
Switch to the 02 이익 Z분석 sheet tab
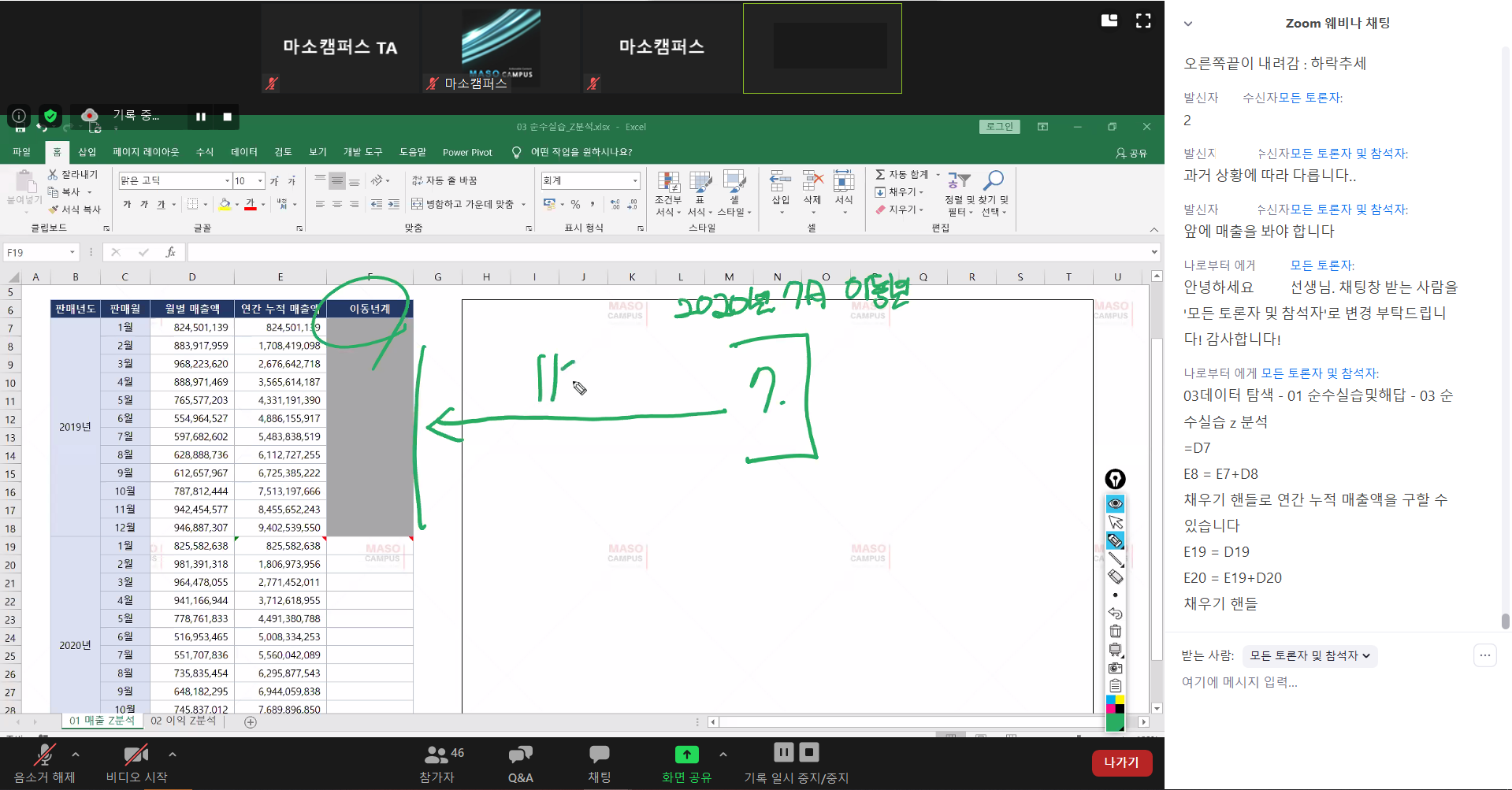coord(183,721)
